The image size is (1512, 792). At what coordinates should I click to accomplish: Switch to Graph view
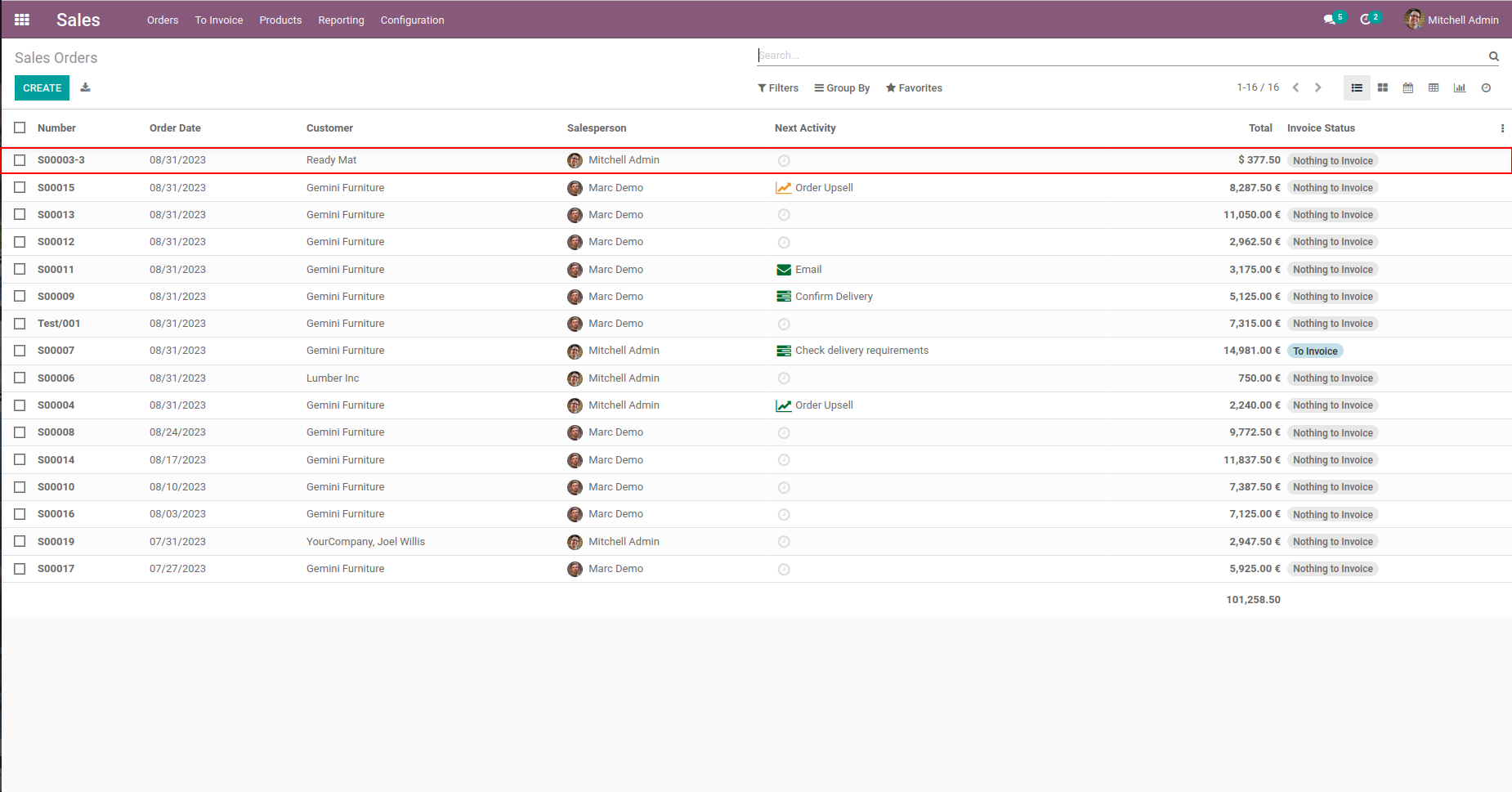point(1459,87)
